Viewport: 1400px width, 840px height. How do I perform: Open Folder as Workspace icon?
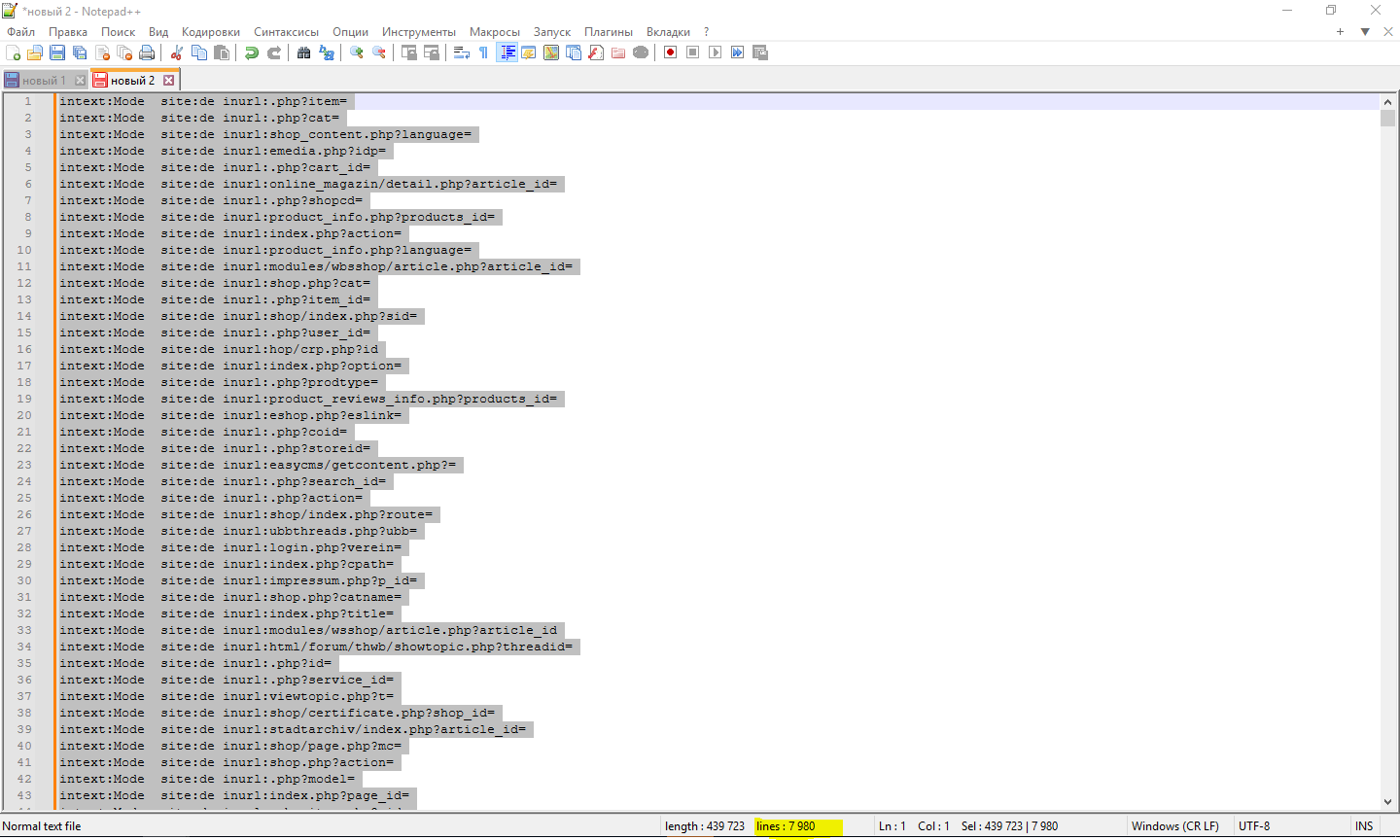point(618,52)
